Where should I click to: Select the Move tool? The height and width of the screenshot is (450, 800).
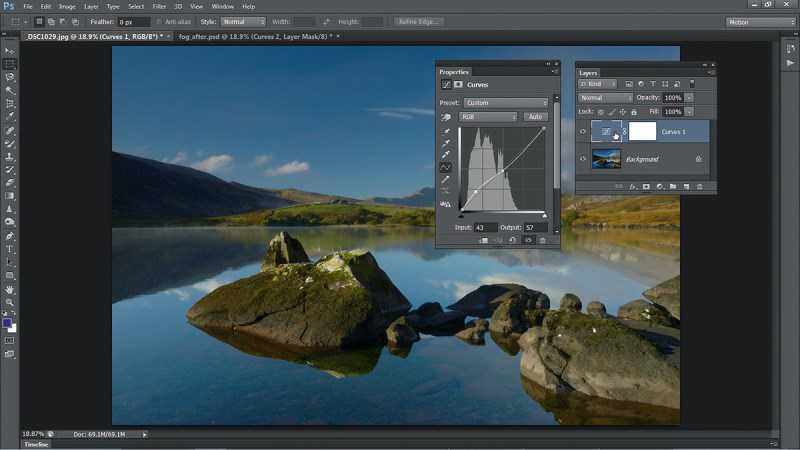click(x=10, y=50)
